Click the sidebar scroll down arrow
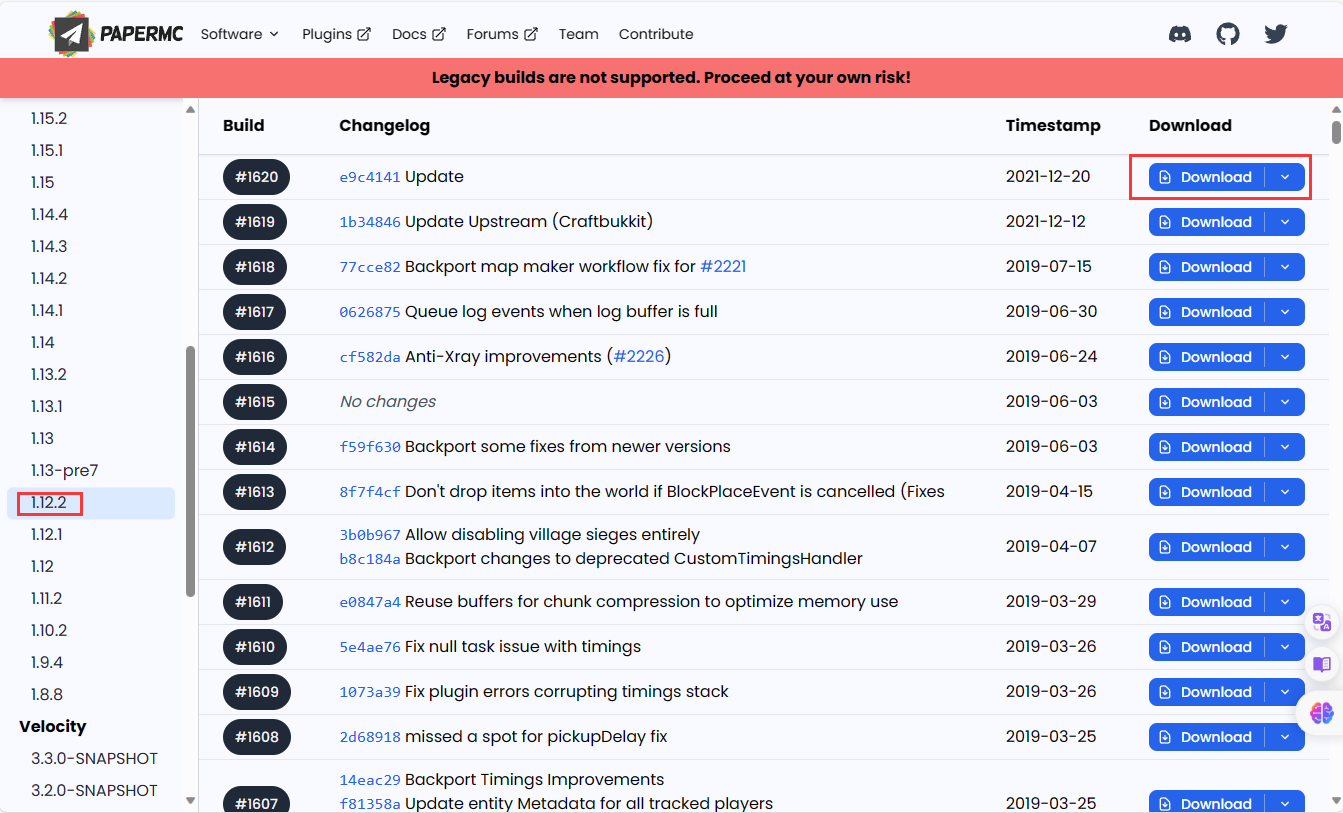Viewport: 1343px width, 813px height. [190, 799]
